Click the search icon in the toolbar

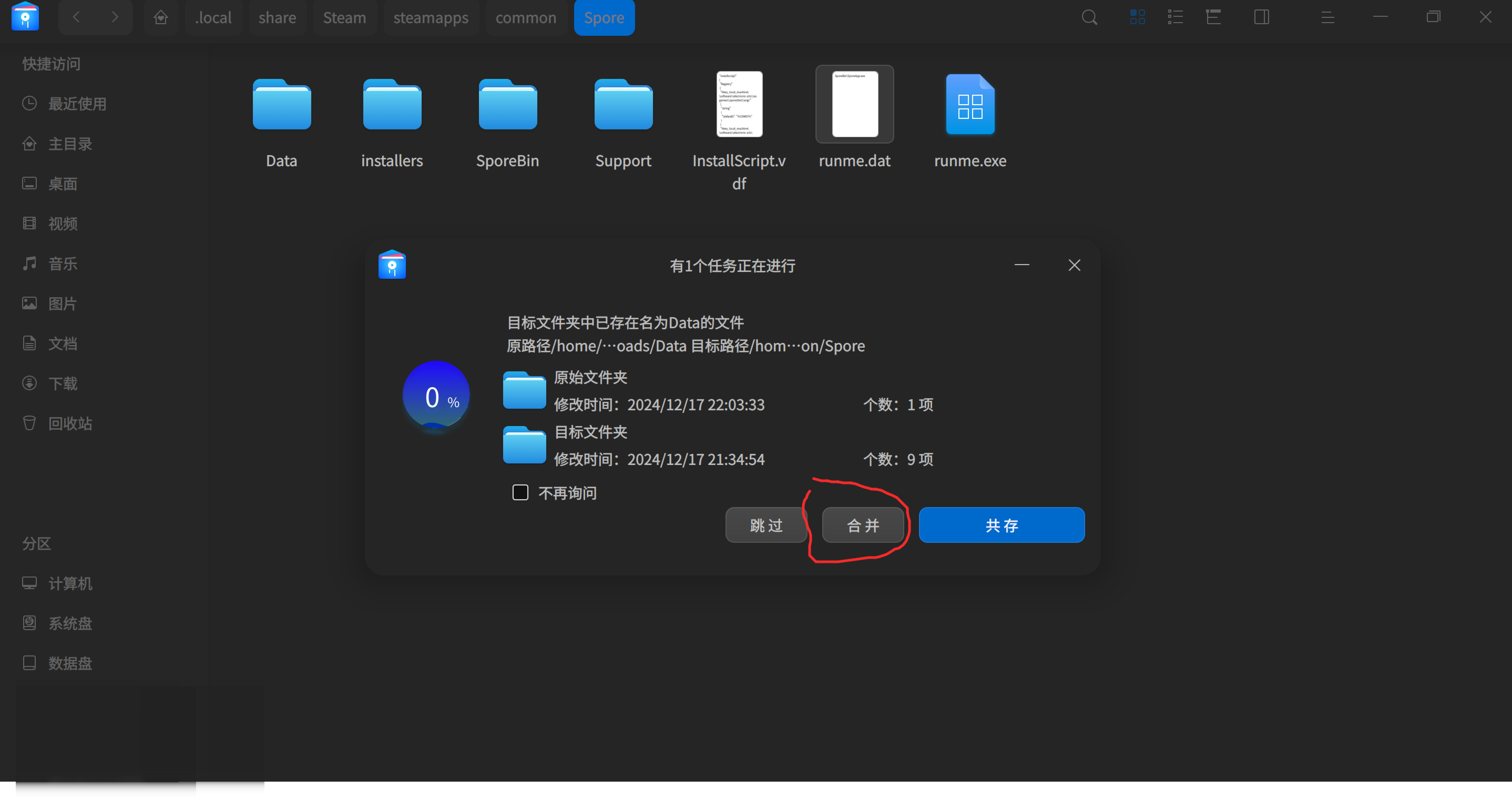tap(1089, 18)
